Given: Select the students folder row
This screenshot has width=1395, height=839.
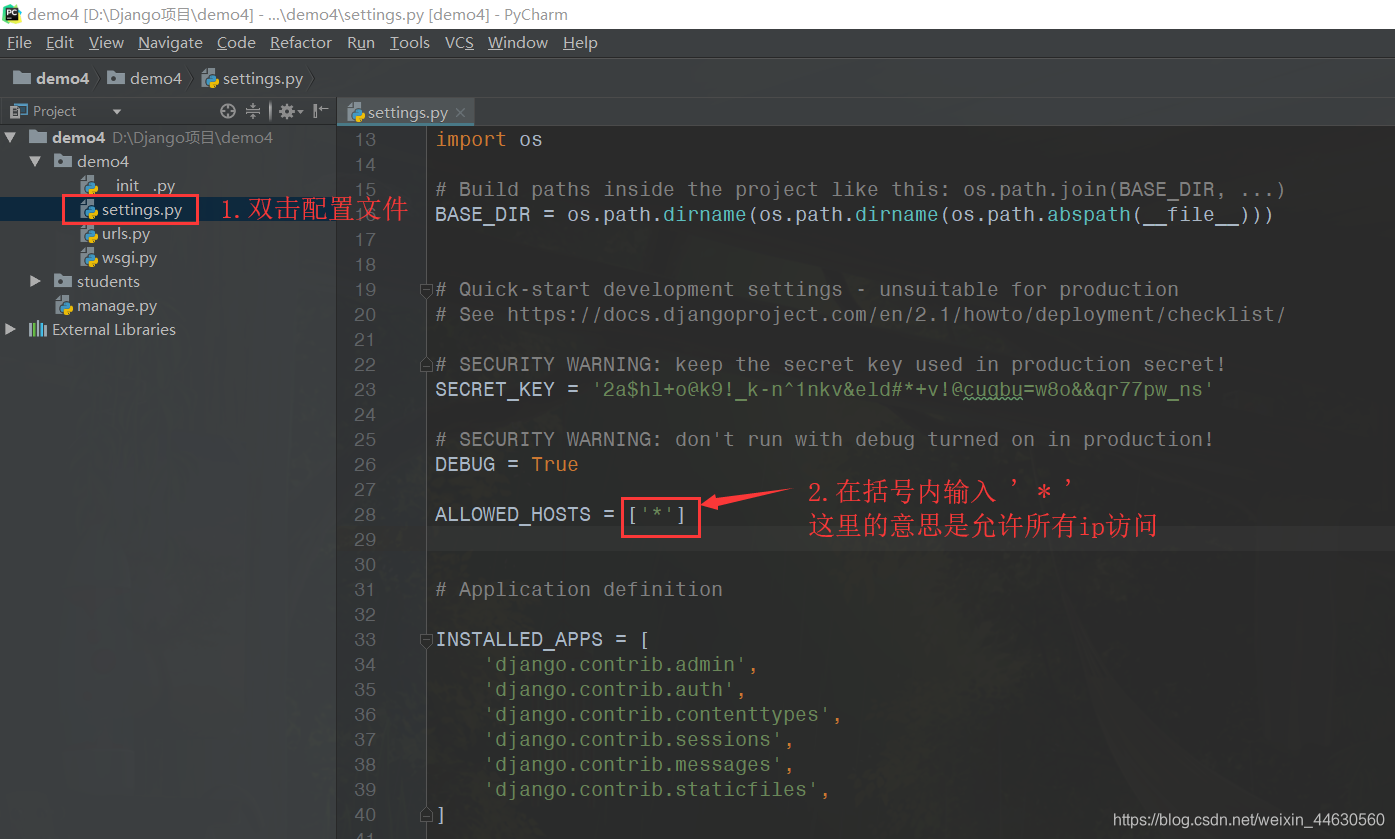Looking at the screenshot, I should (168, 281).
